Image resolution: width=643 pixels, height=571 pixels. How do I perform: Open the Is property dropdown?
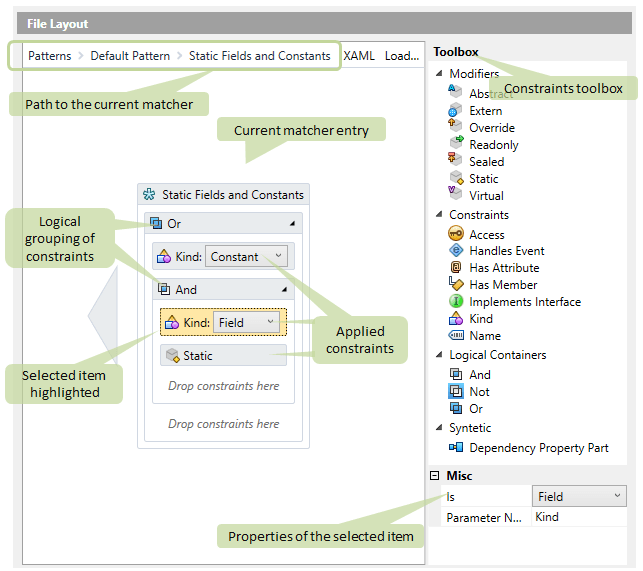[617, 496]
